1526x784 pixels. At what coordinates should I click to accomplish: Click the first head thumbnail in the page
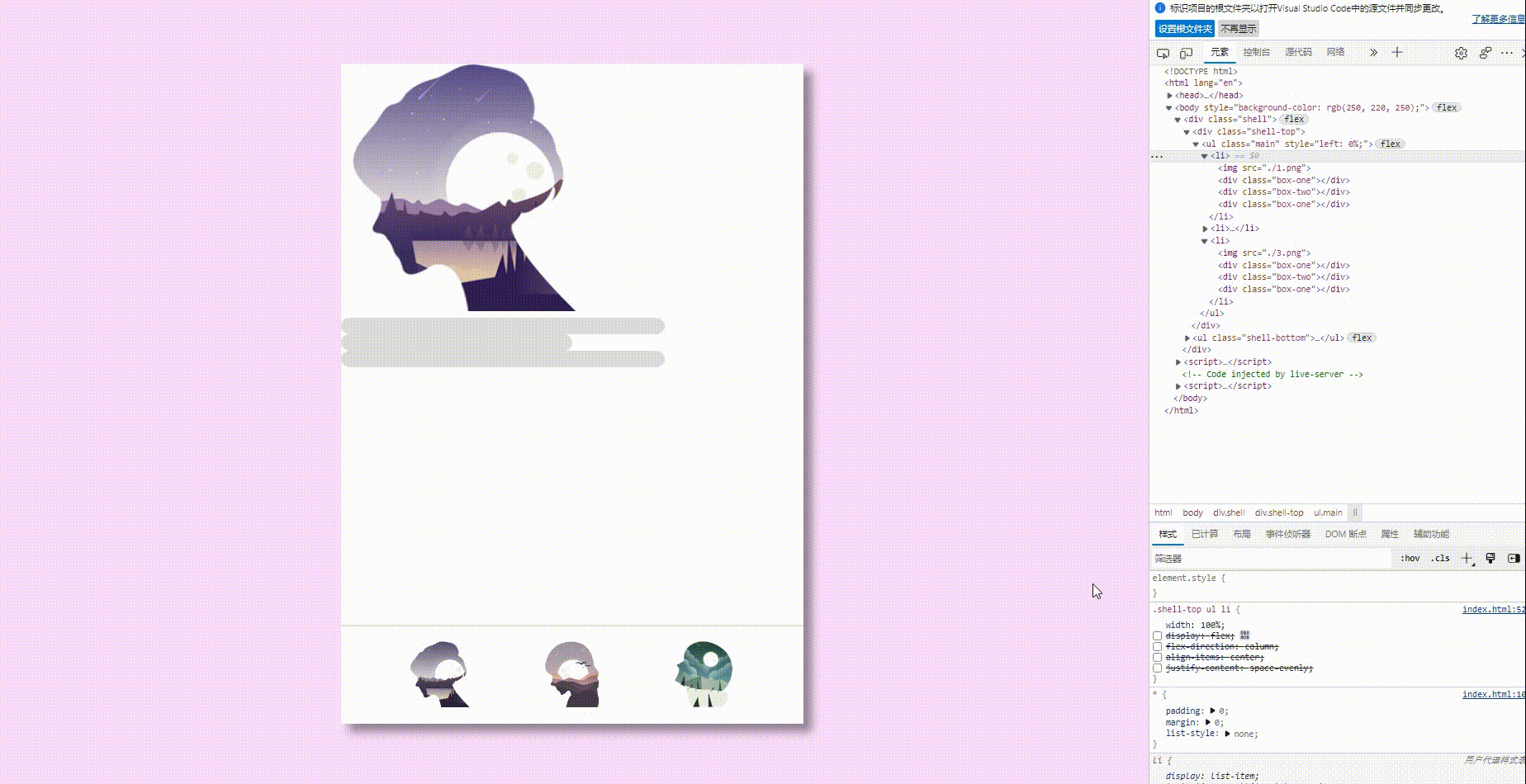440,674
